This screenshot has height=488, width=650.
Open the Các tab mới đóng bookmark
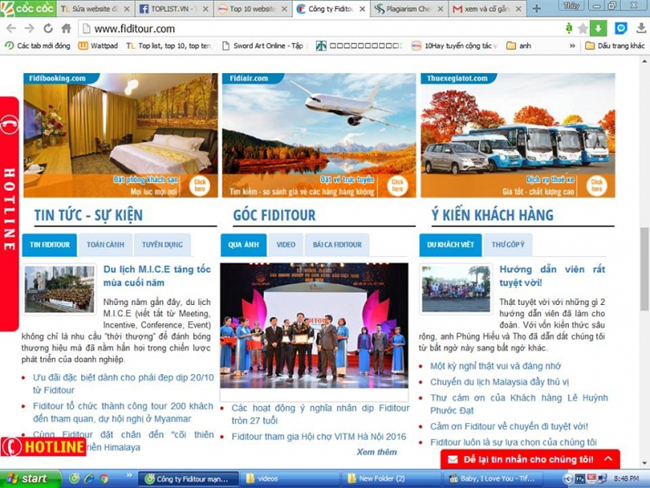pyautogui.click(x=37, y=46)
